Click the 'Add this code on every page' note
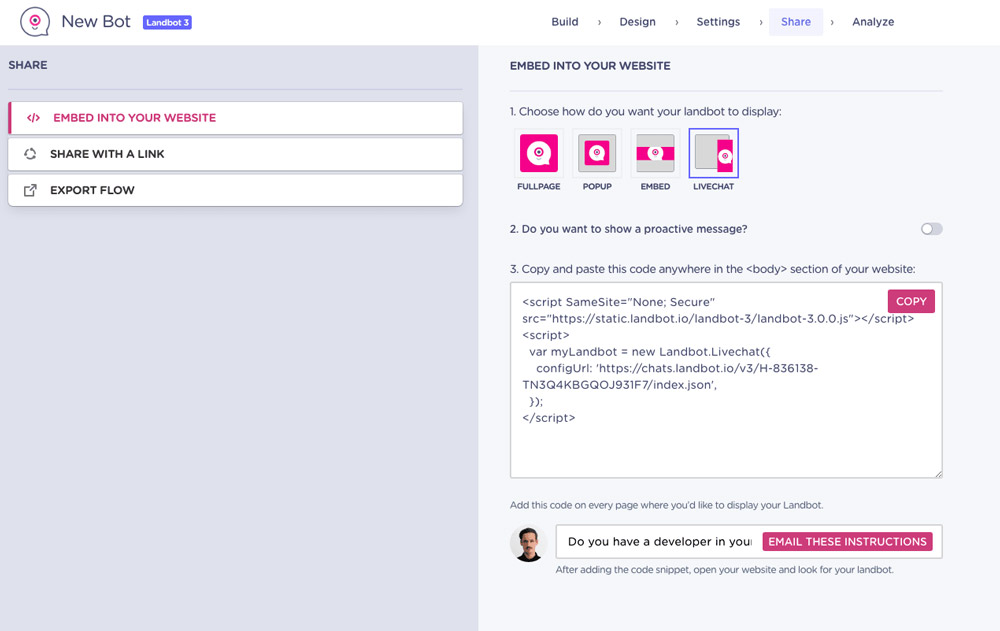1000x631 pixels. point(666,505)
